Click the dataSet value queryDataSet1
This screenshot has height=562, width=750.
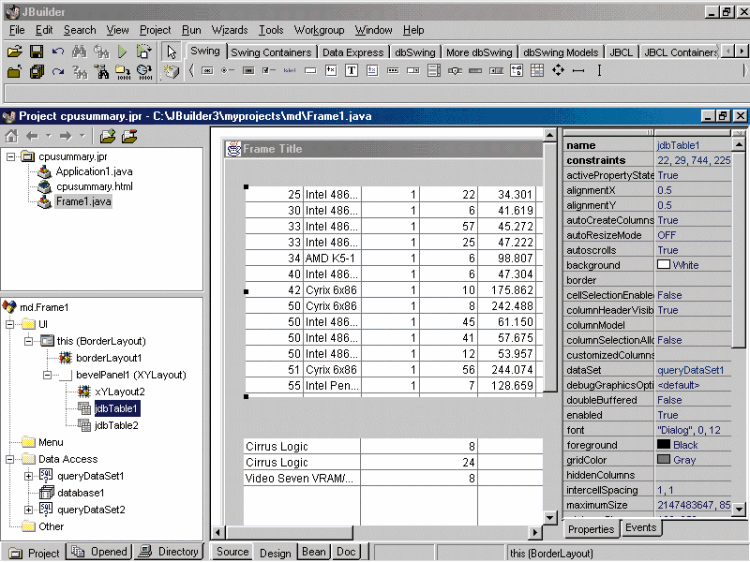pyautogui.click(x=693, y=370)
